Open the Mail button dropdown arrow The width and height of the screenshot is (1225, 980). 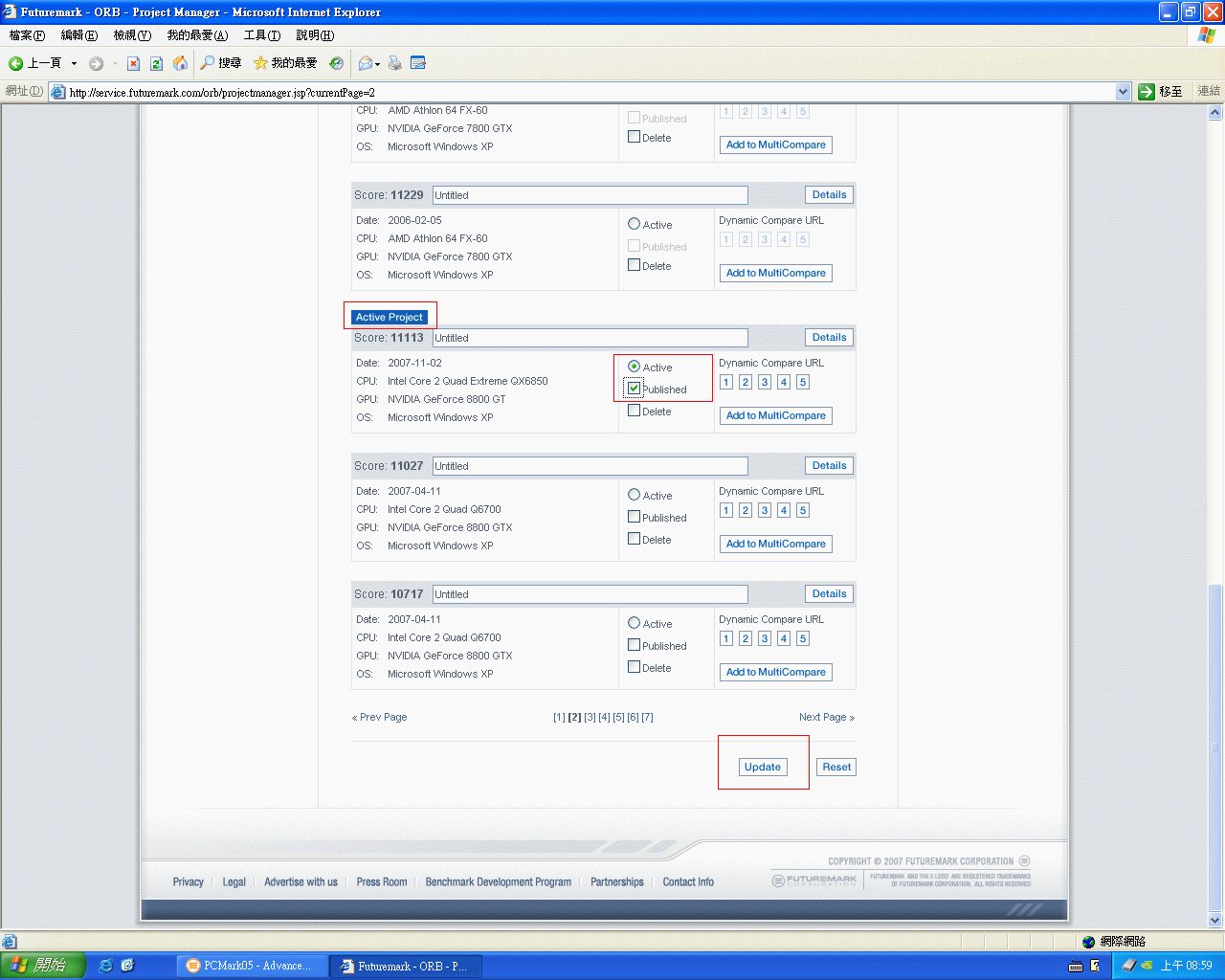[378, 64]
